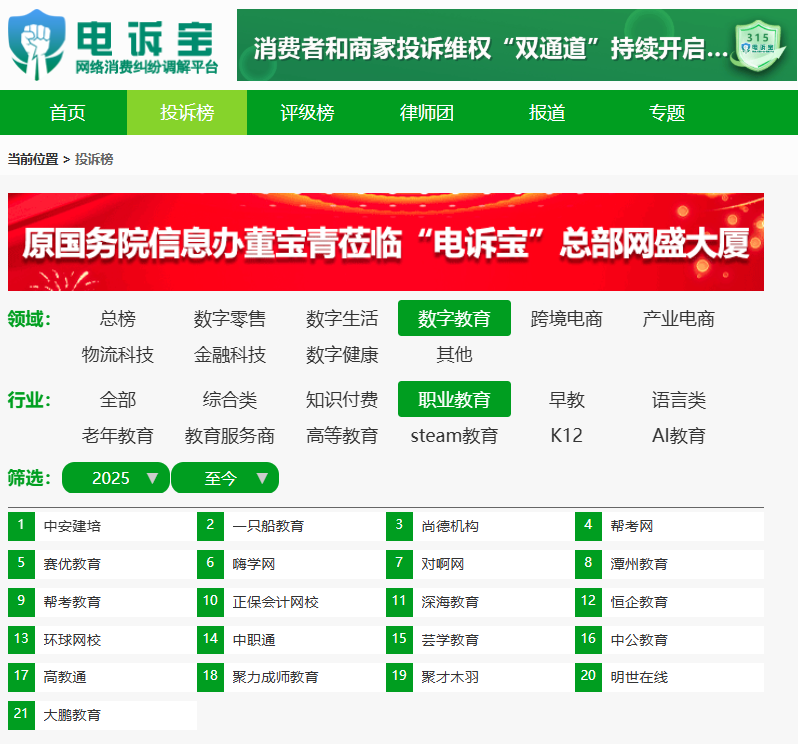
Task: Select the 数字教育 field filter
Action: (454, 319)
